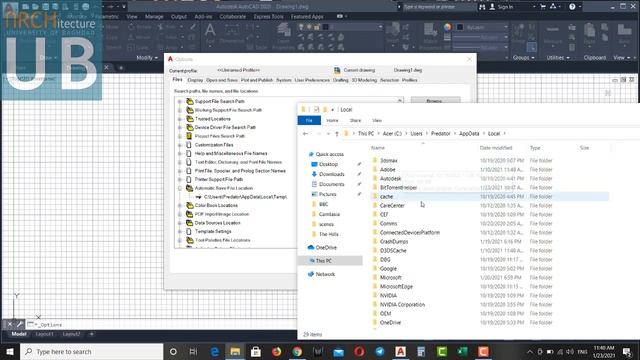Open Cortana from the taskbar
This screenshot has width=640, height=360.
[x=173, y=351]
